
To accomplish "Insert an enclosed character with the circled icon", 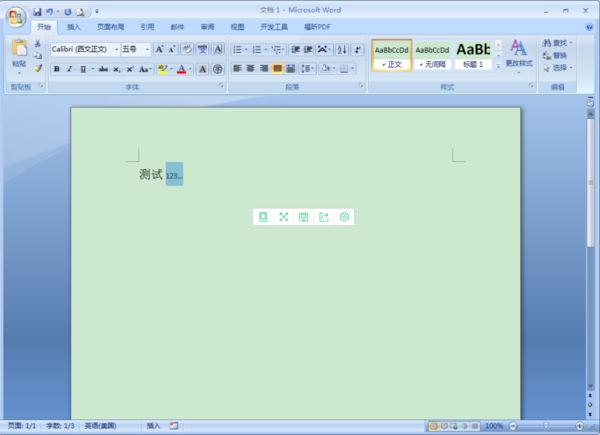I will pos(217,69).
